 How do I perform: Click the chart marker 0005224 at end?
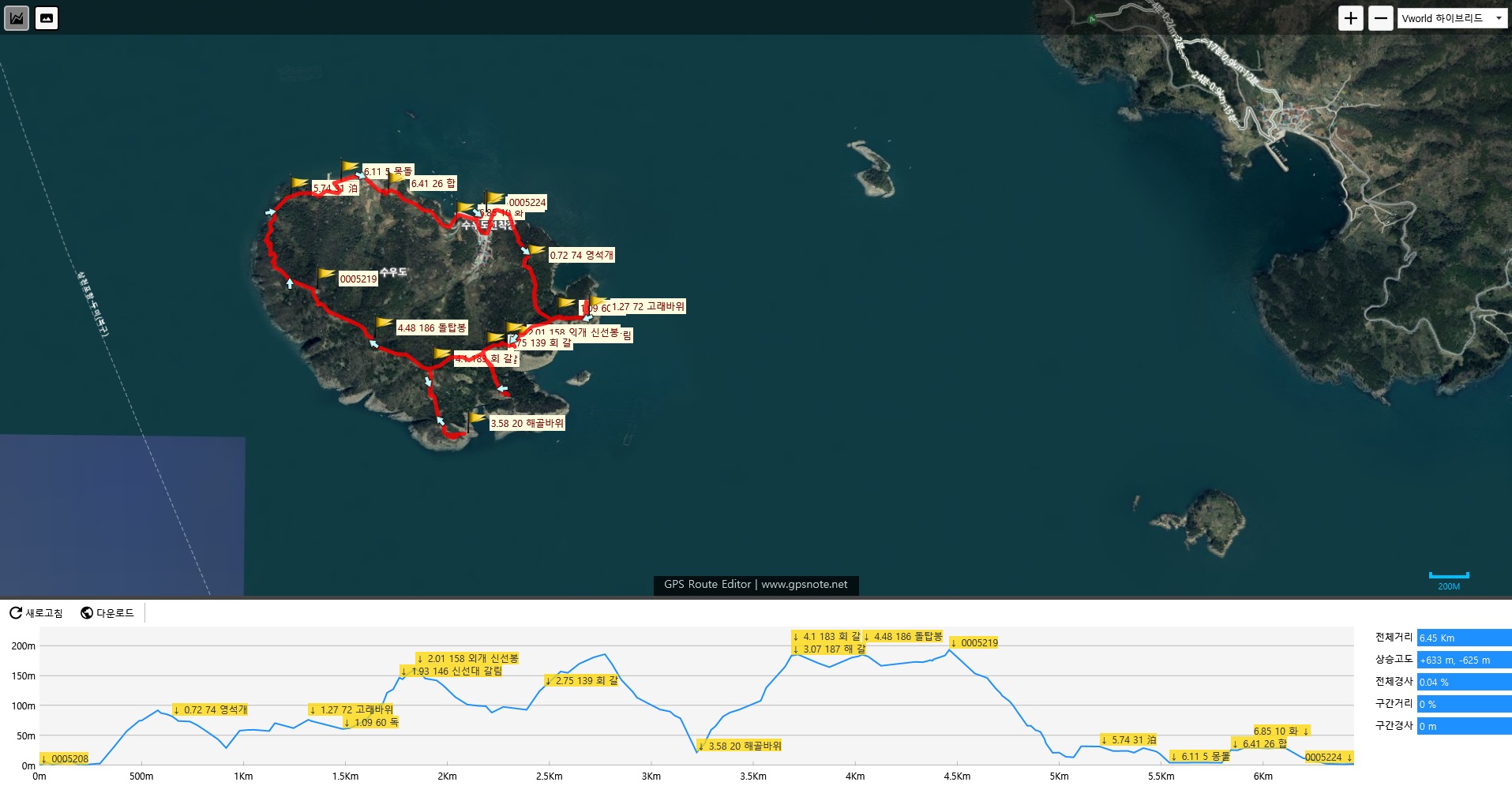(1329, 757)
